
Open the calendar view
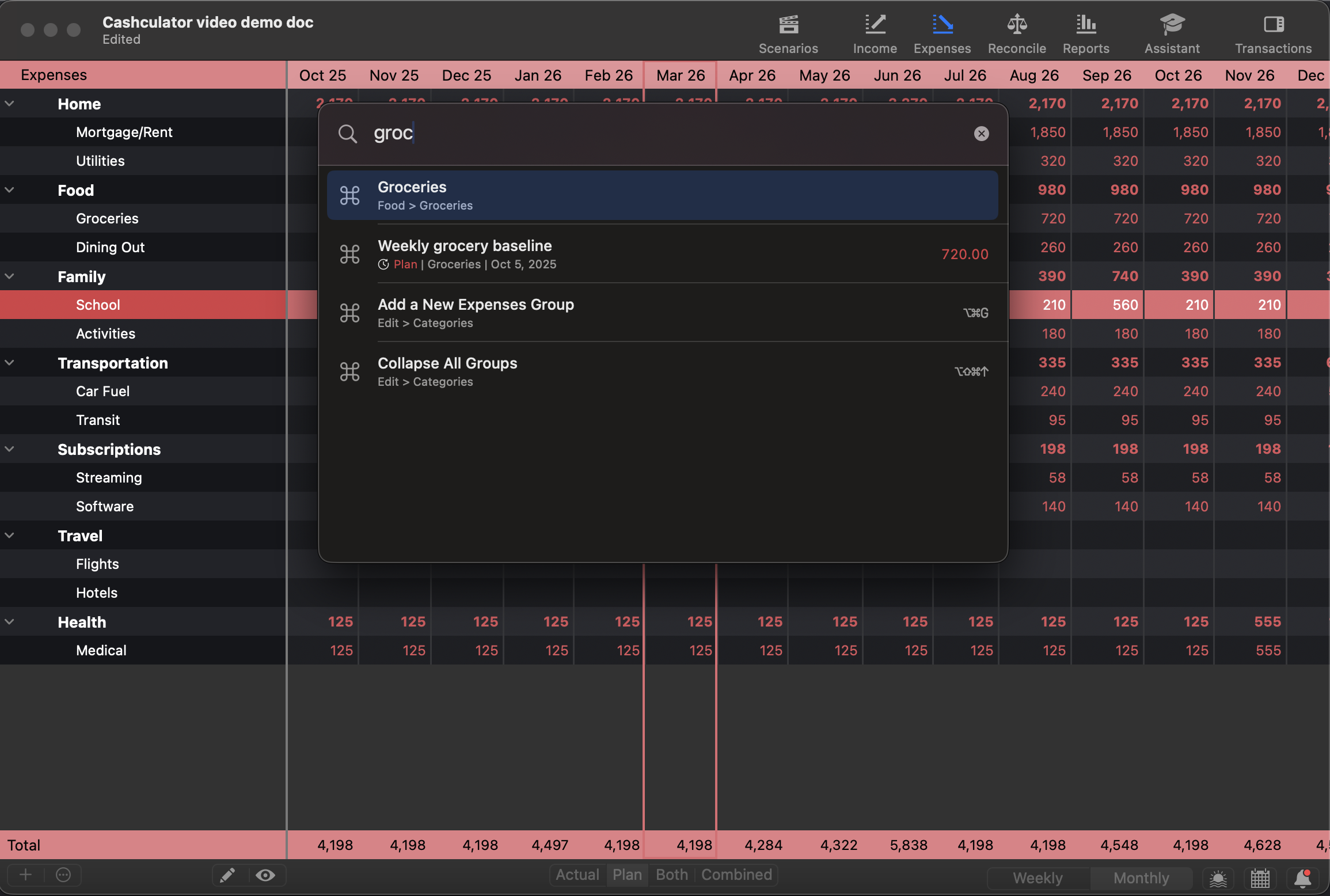click(1260, 879)
